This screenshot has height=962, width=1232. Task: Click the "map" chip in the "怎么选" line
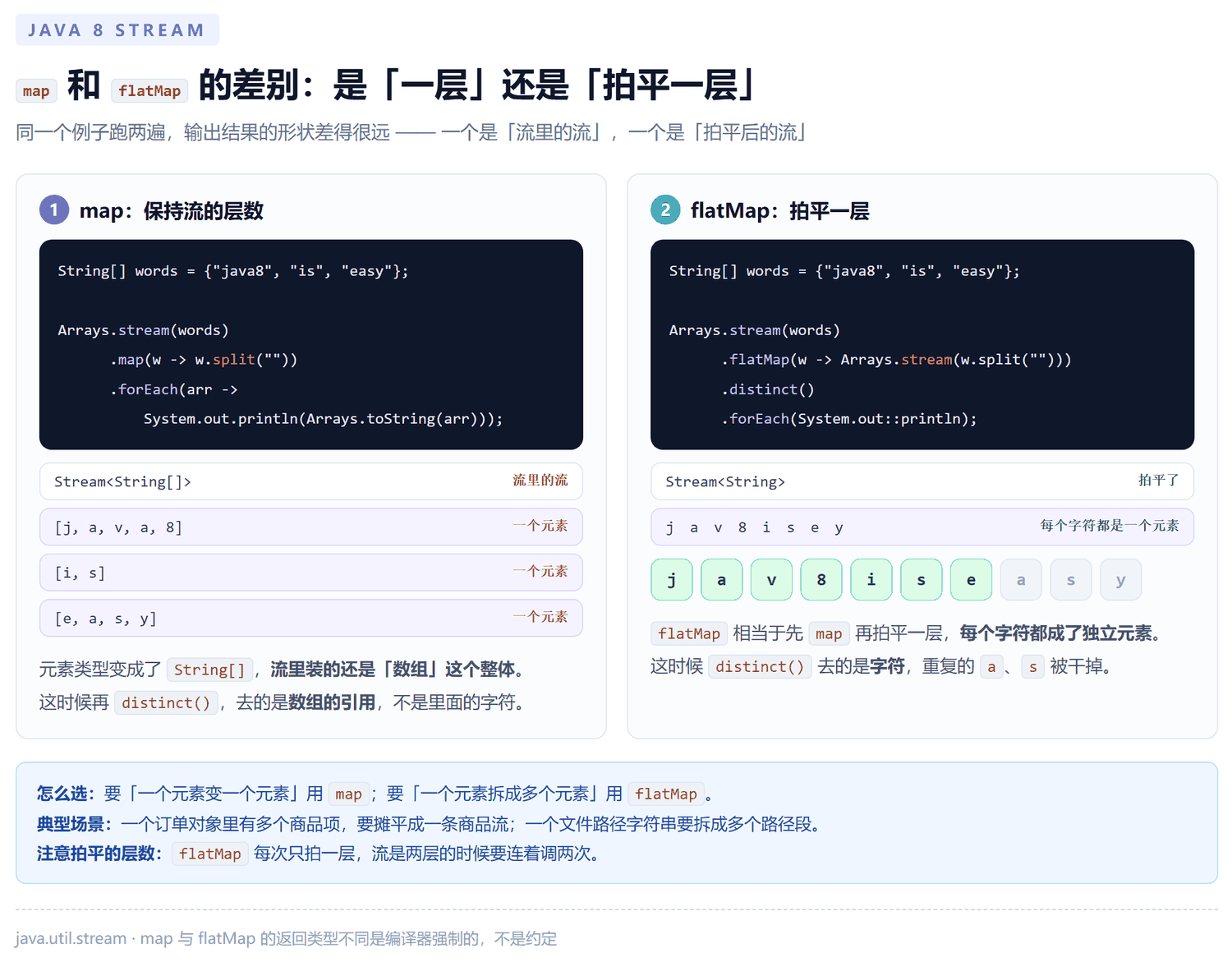pyautogui.click(x=348, y=794)
